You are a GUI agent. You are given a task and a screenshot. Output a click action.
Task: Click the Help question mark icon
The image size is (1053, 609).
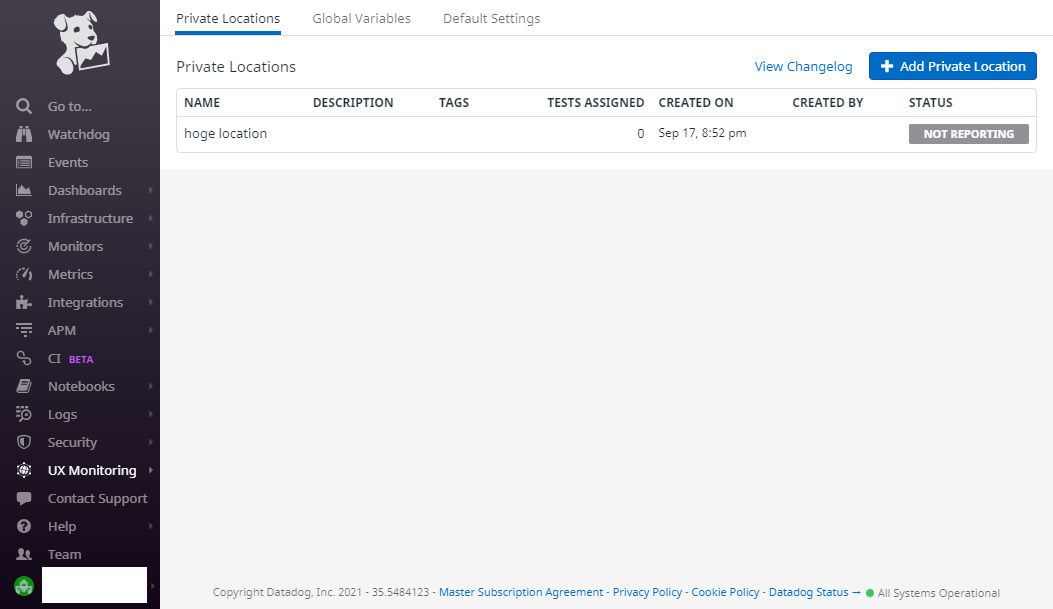[24, 526]
